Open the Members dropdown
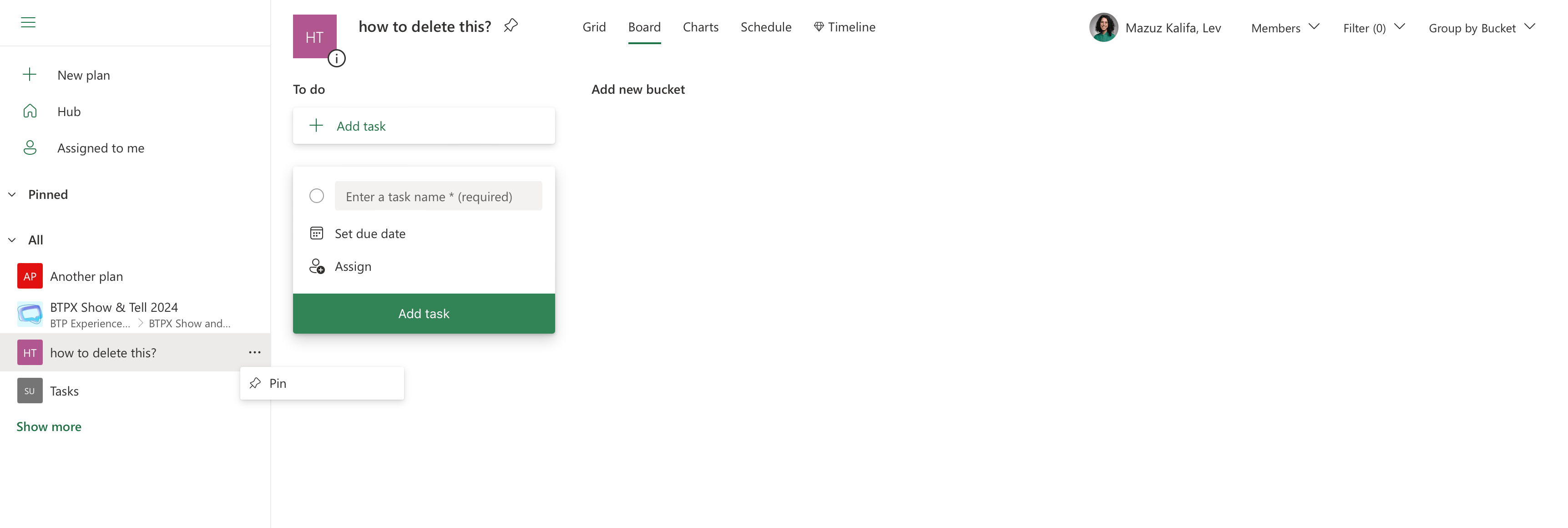The height and width of the screenshot is (528, 1568). coord(1285,28)
